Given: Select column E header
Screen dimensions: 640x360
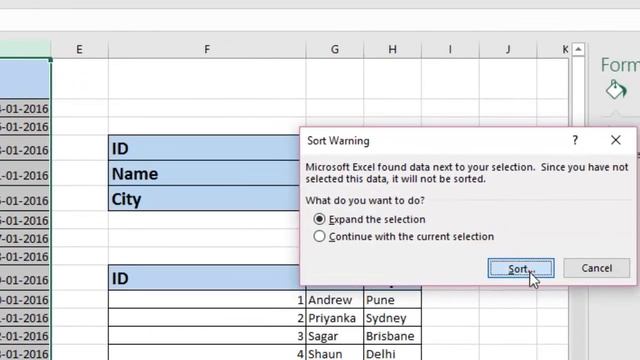Looking at the screenshot, I should (80, 49).
